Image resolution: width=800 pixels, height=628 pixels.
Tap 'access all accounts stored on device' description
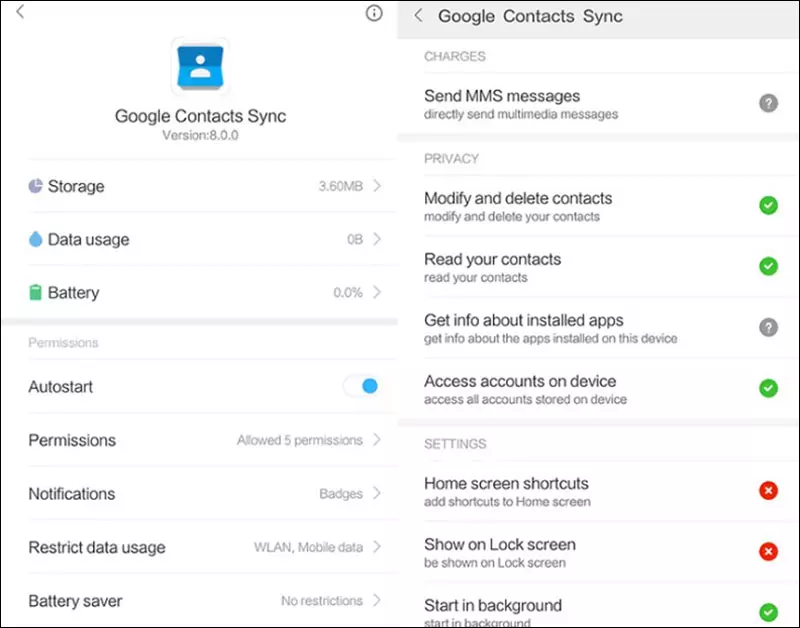tap(526, 399)
